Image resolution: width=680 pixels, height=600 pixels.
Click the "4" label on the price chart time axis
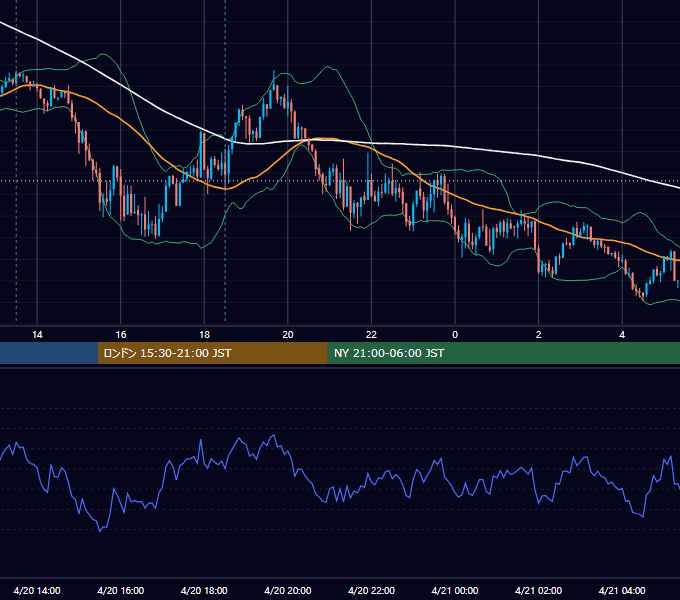coord(622,335)
